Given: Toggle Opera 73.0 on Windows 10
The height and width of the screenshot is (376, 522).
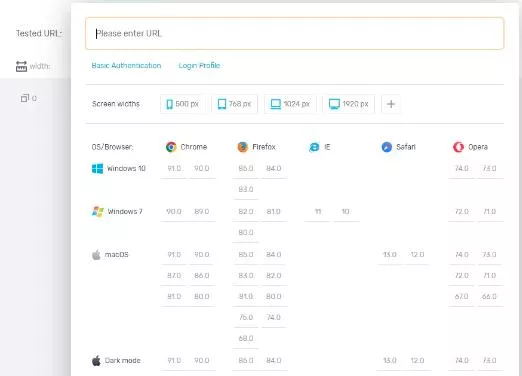Looking at the screenshot, I should [x=489, y=169].
